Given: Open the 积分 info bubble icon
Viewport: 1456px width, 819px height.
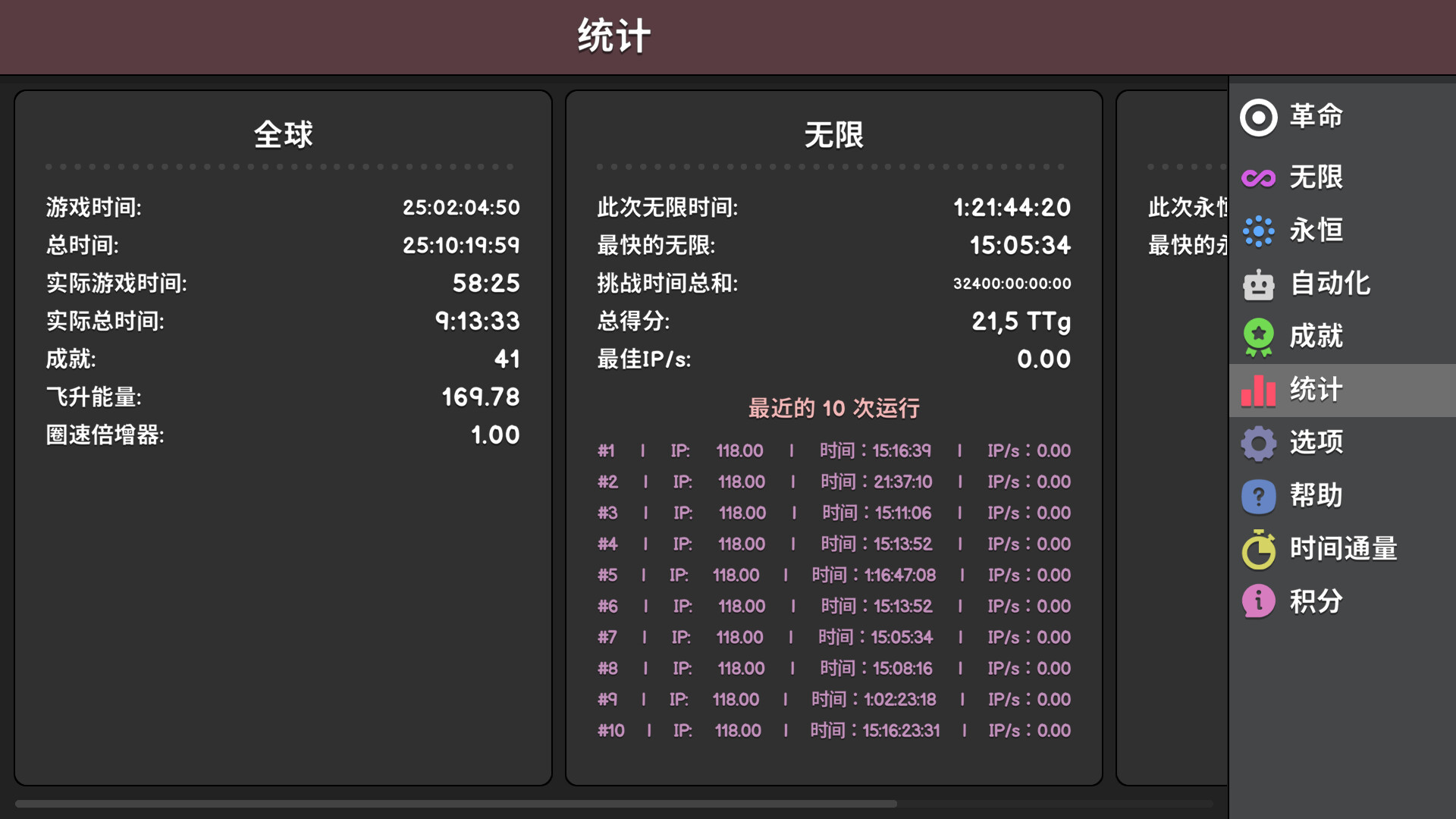Looking at the screenshot, I should (1258, 601).
